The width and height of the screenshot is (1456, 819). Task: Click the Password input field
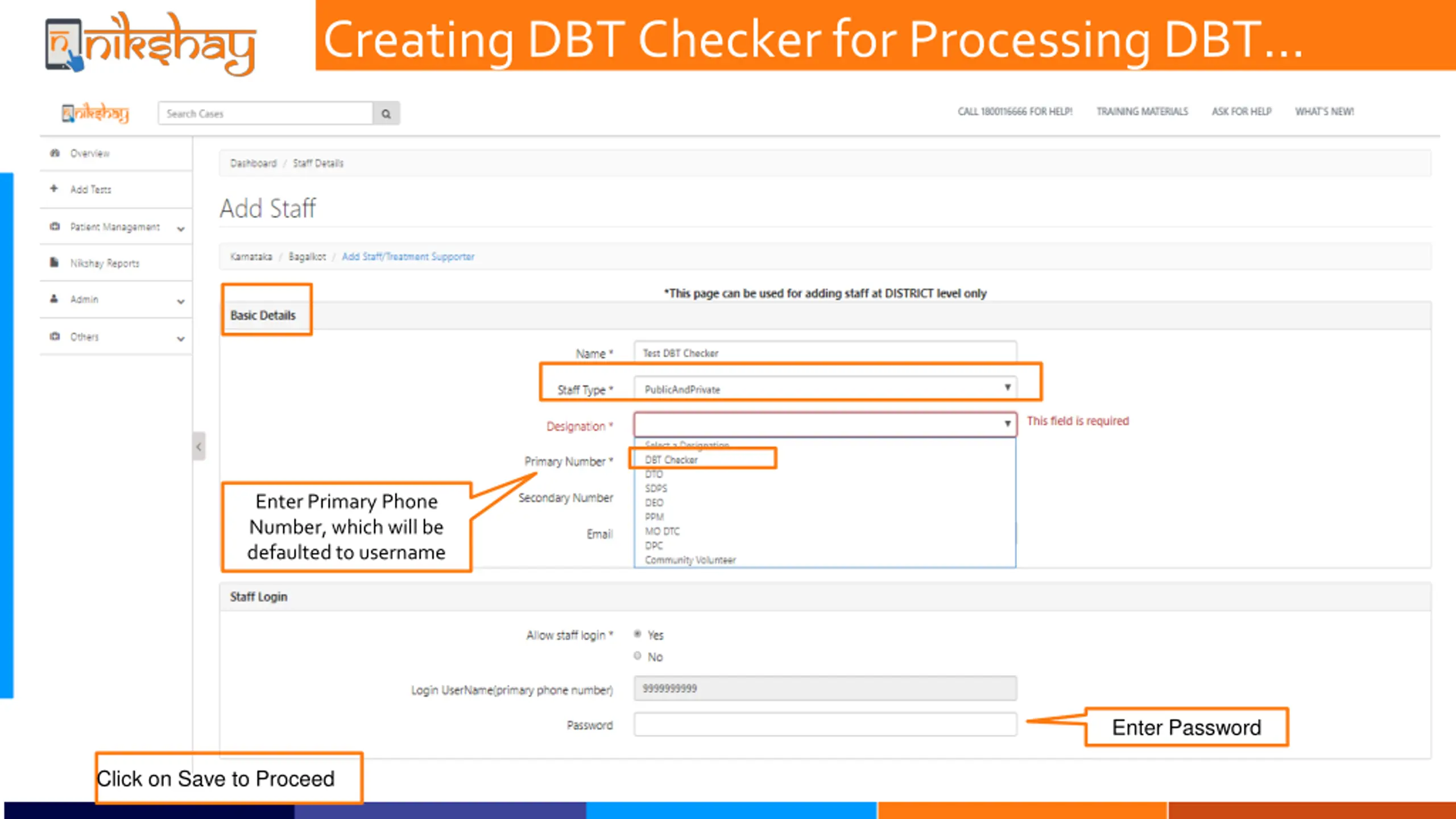[825, 725]
